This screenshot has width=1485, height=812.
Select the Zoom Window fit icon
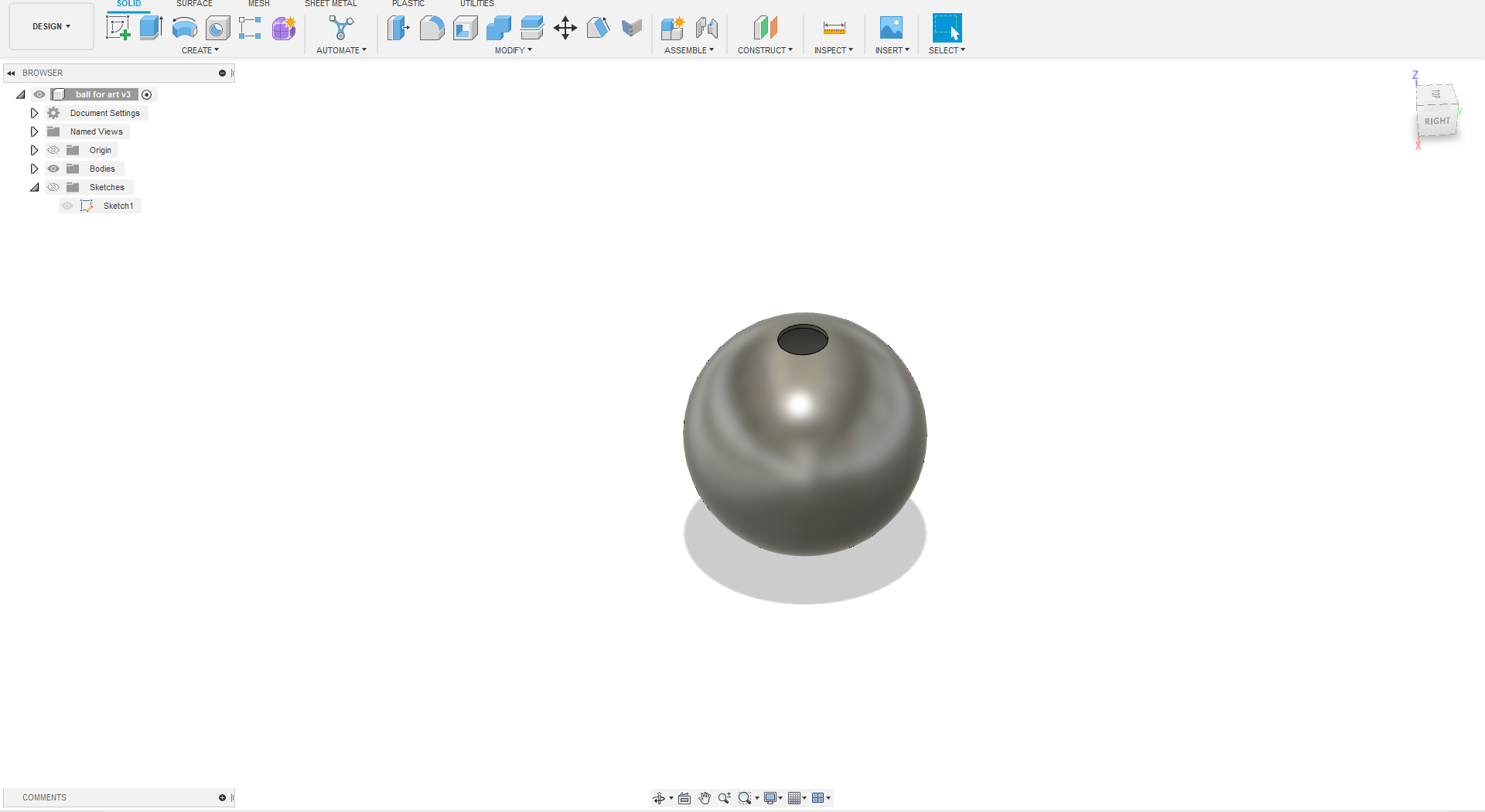(x=745, y=798)
